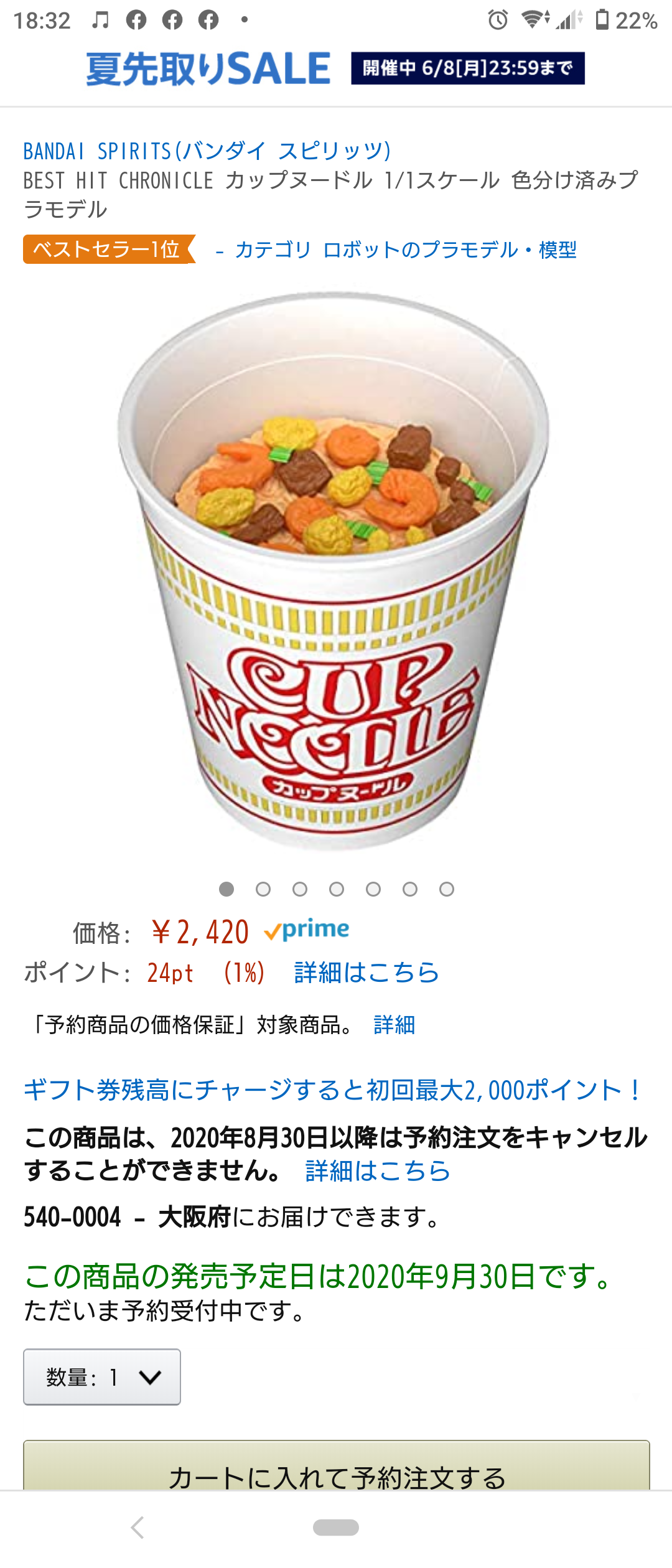Open the 夏先取りSALE banner
The width and height of the screenshot is (672, 1568).
tap(336, 68)
